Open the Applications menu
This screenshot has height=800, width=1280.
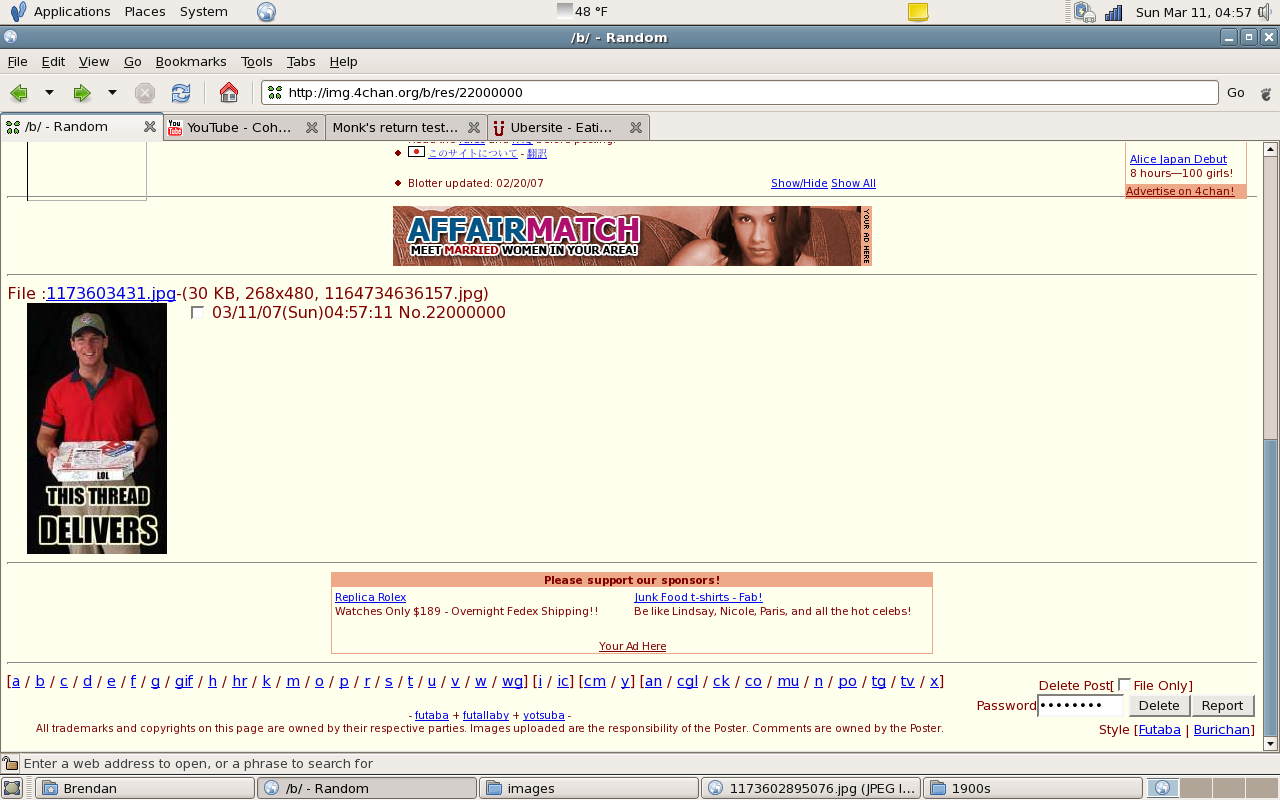[72, 12]
